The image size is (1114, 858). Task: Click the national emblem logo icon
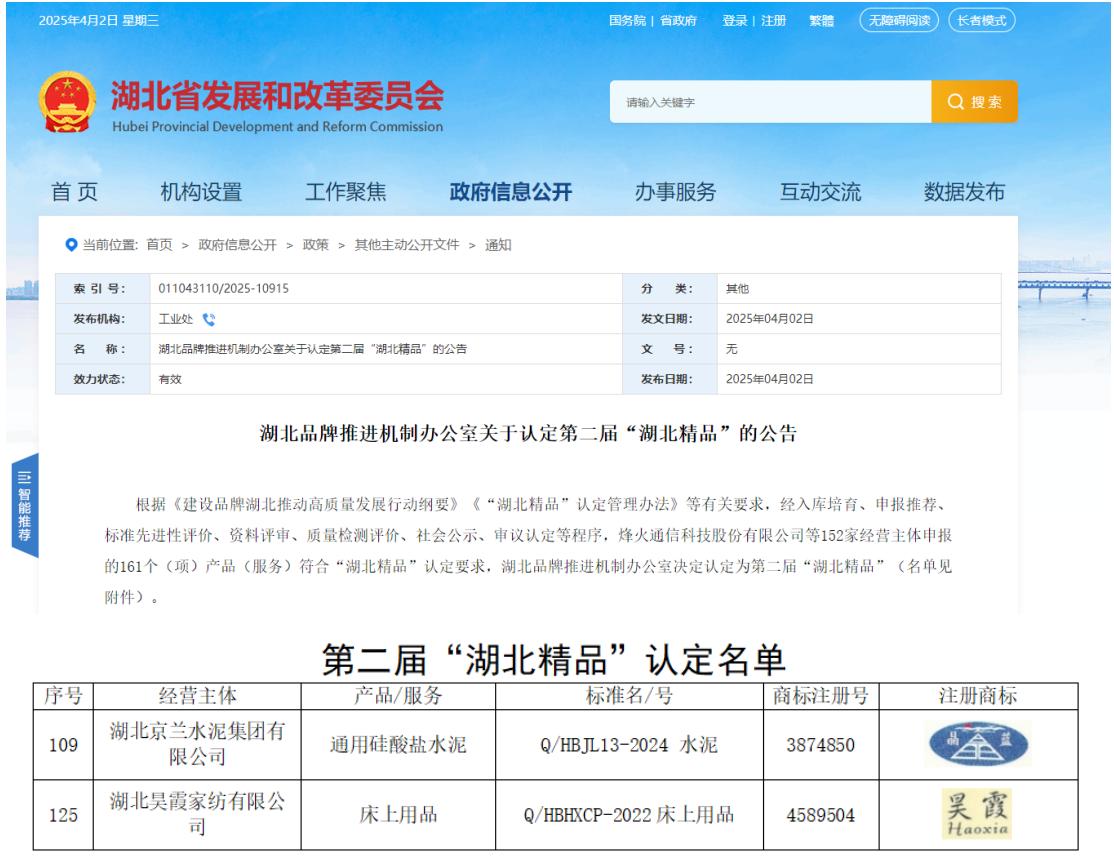point(67,103)
